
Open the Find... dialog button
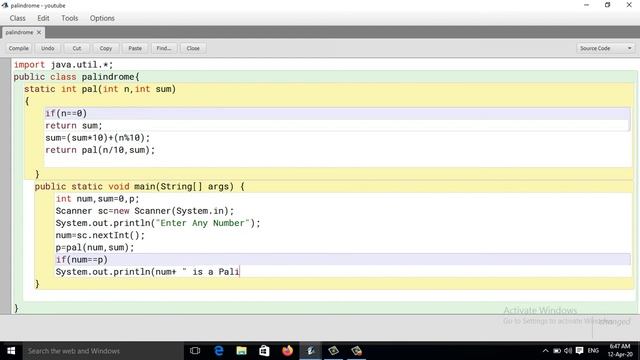[164, 48]
